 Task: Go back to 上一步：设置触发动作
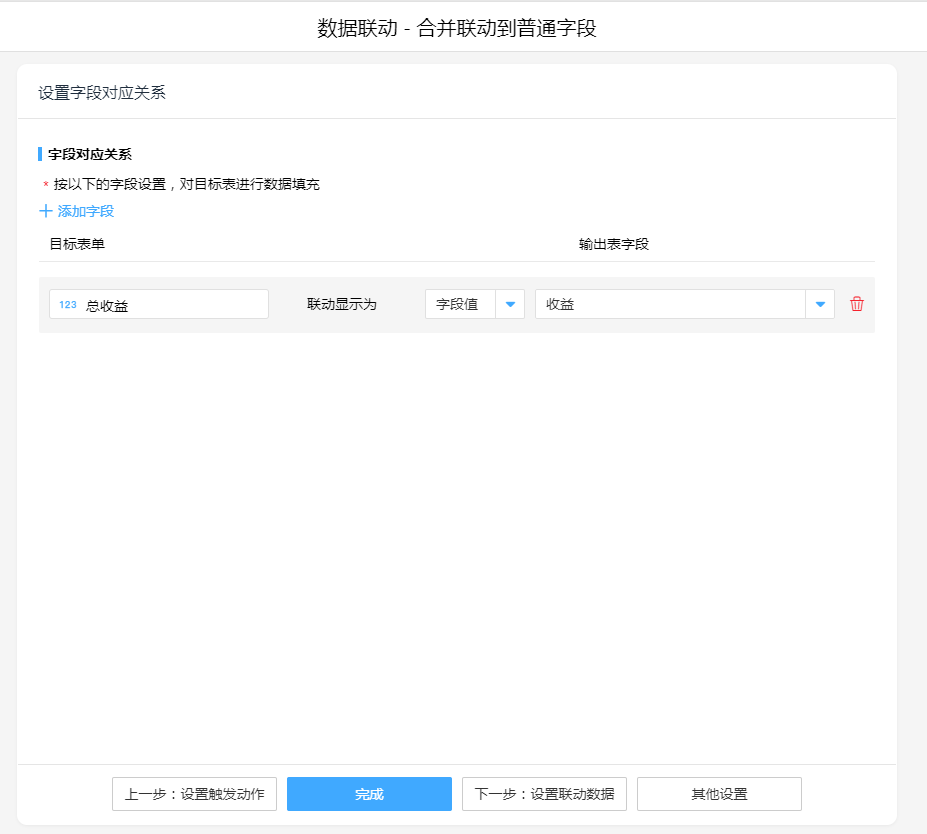tap(194, 794)
